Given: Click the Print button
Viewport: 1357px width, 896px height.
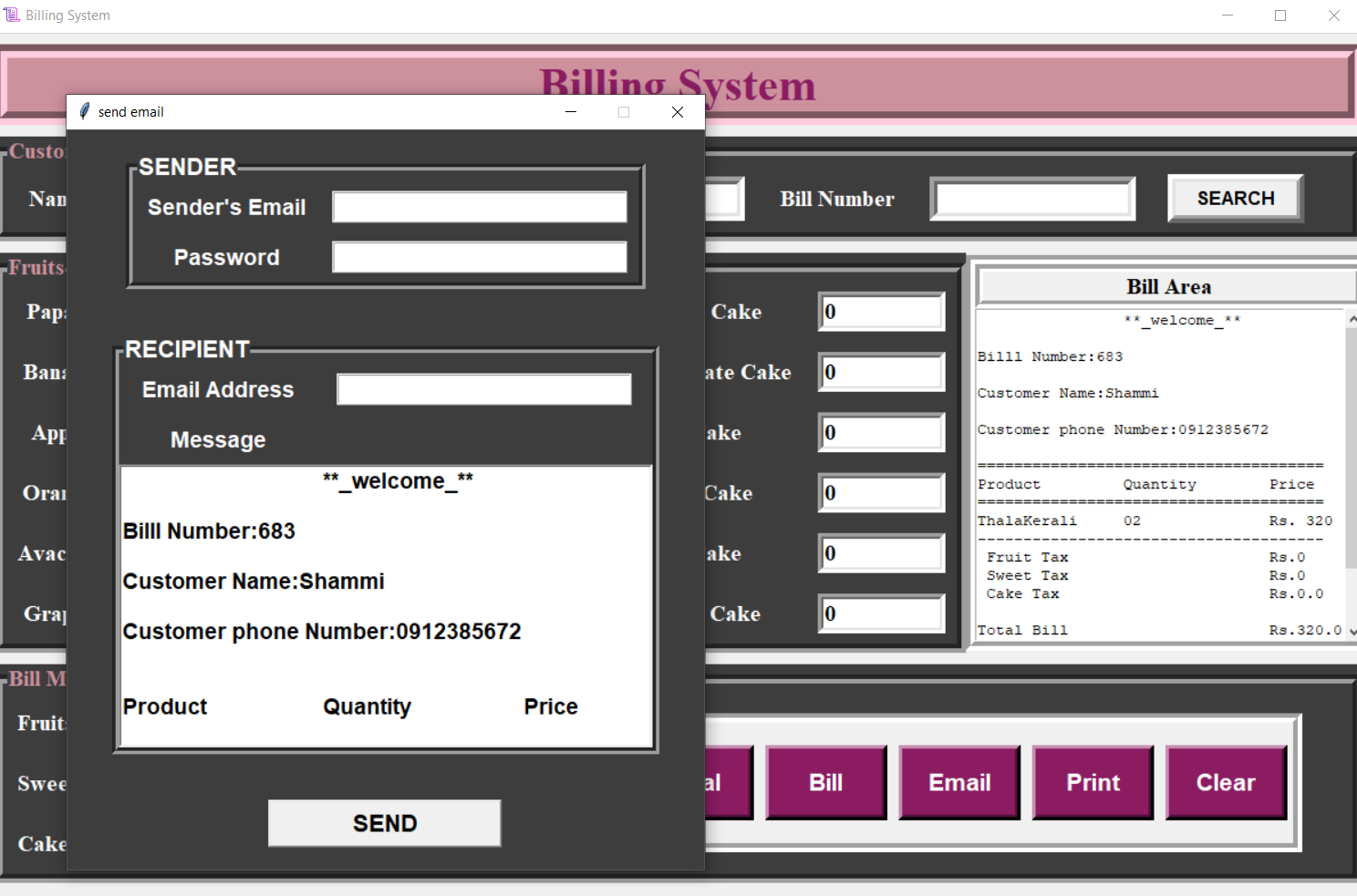Looking at the screenshot, I should click(x=1093, y=782).
